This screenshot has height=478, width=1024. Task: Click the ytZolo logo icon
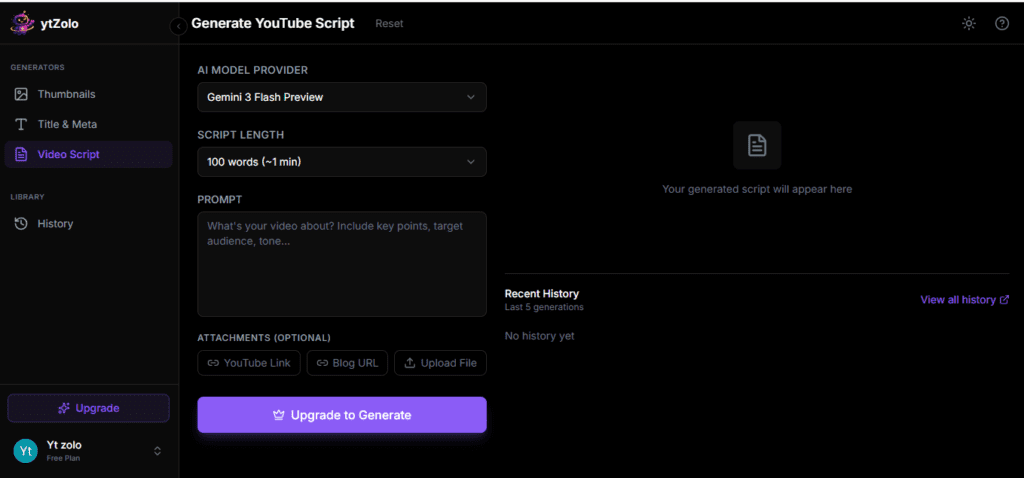point(22,24)
